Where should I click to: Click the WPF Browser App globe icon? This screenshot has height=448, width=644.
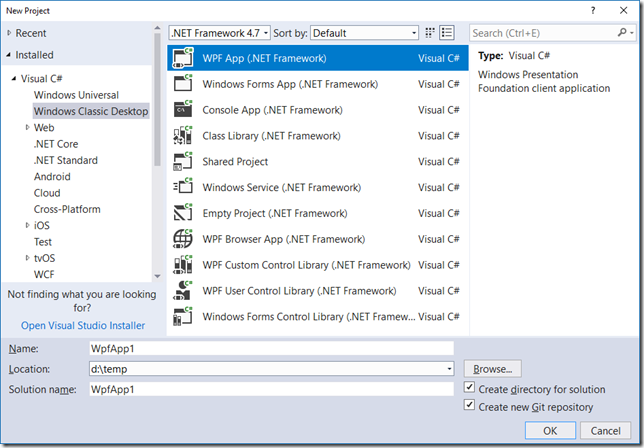pos(183,239)
